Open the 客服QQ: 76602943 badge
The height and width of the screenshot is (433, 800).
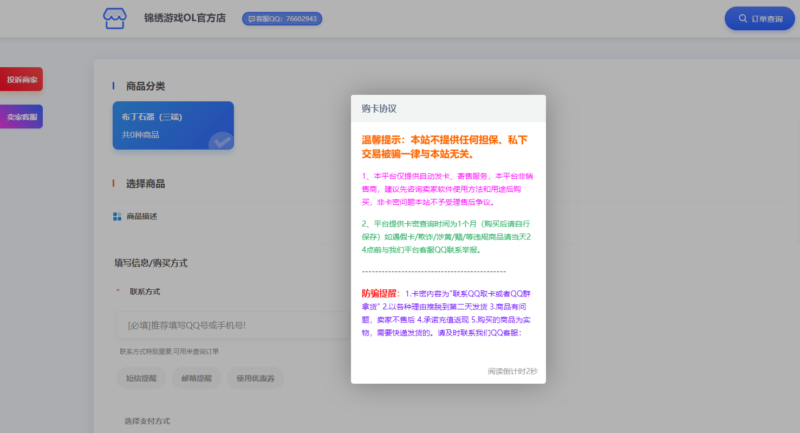pyautogui.click(x=282, y=19)
